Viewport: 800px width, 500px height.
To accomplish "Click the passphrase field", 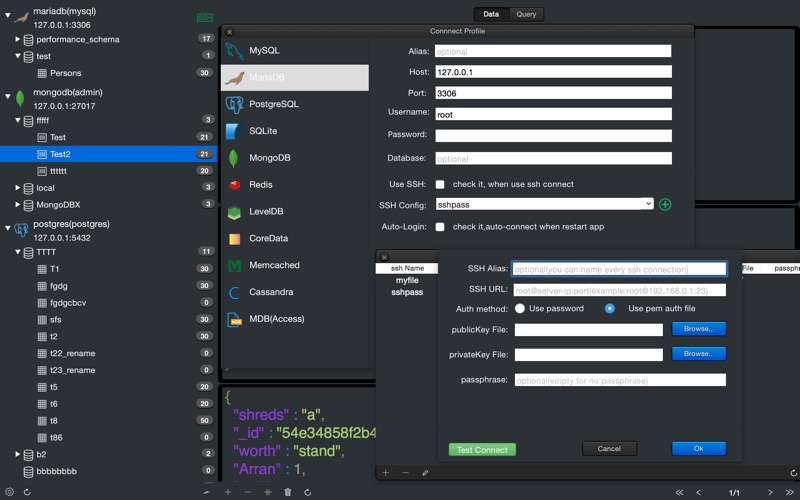I will tap(620, 380).
